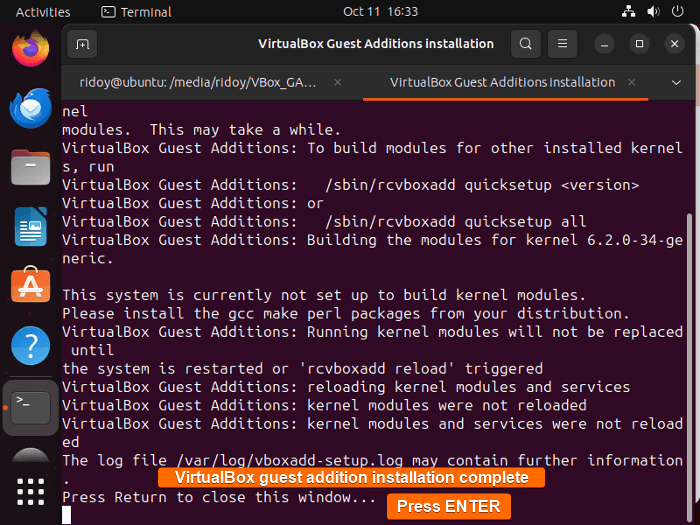
Task: Click text 'modules. This may take a while.'
Action: (x=202, y=130)
